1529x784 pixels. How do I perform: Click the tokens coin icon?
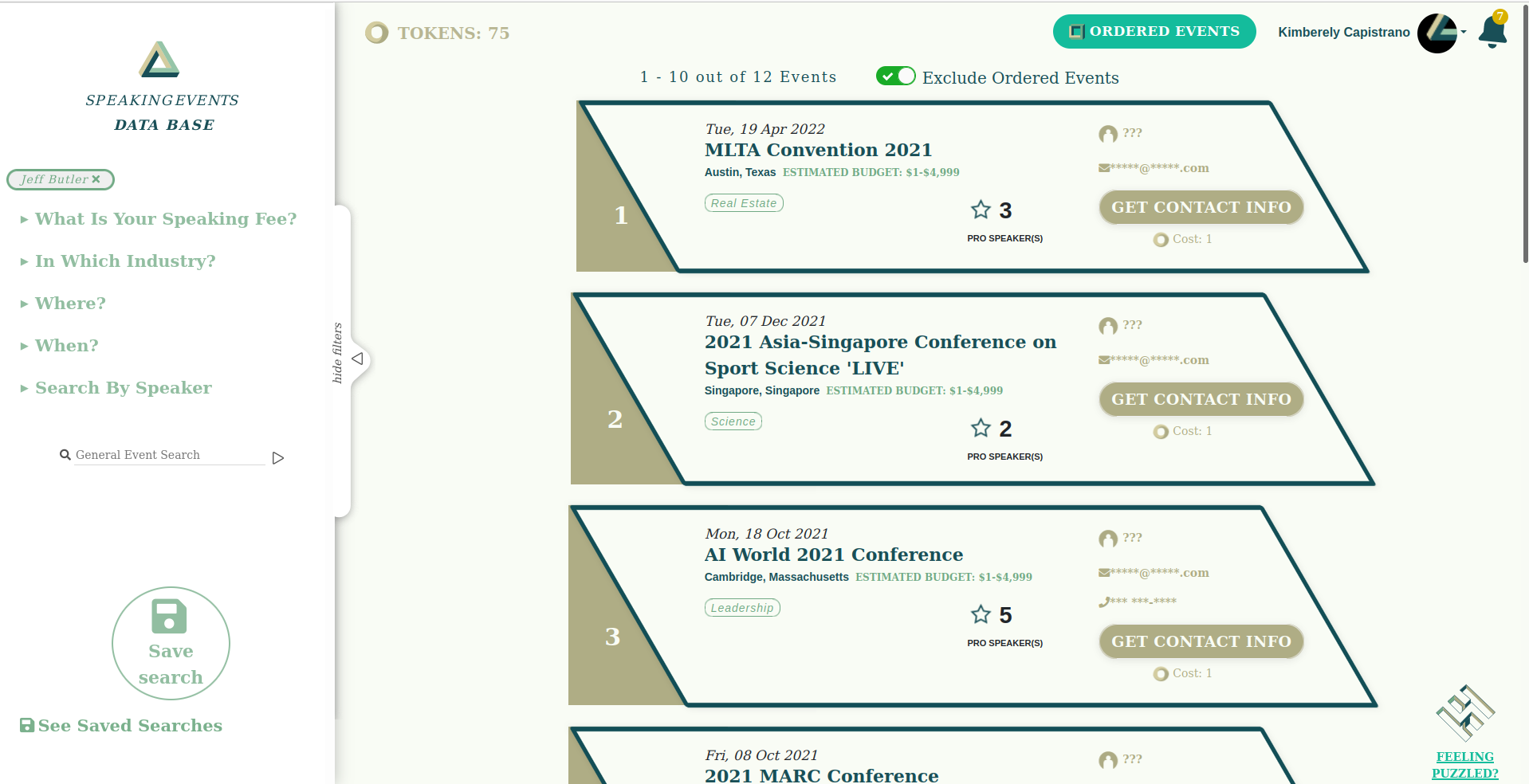[377, 33]
